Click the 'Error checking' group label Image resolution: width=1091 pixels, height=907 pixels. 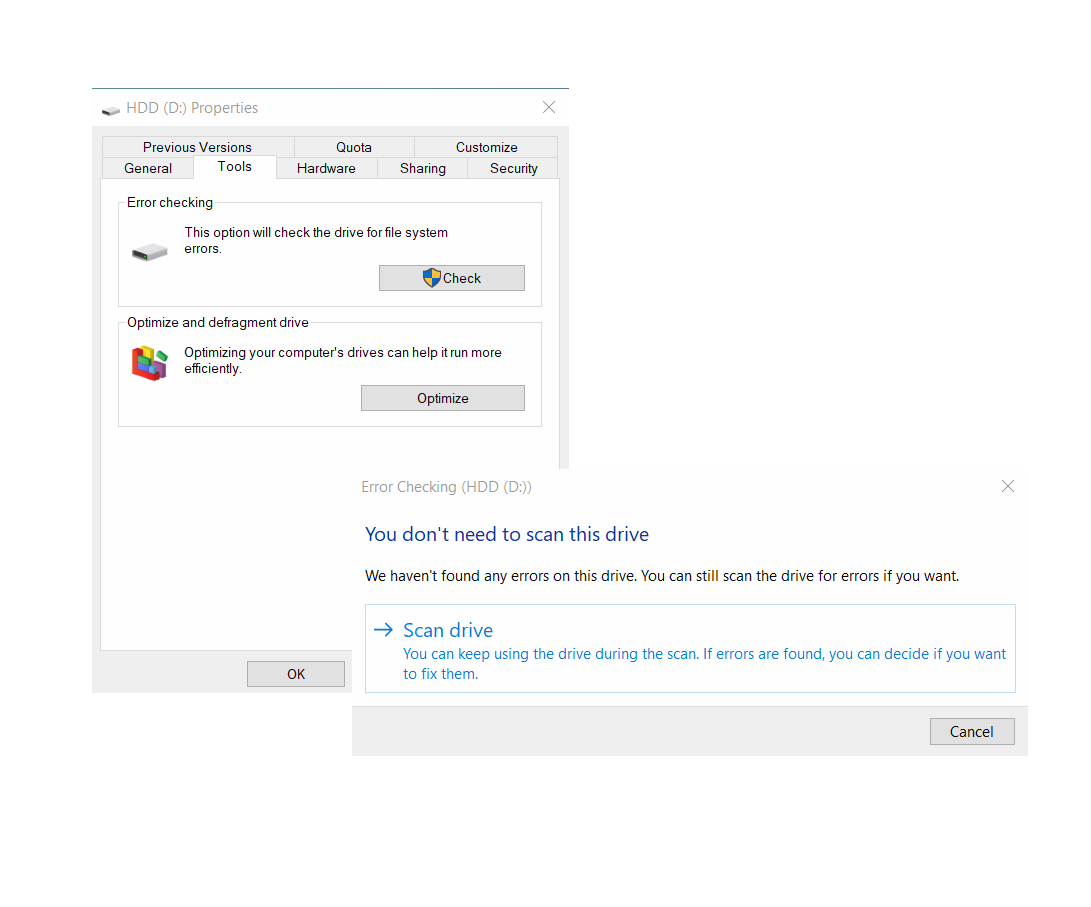[170, 202]
